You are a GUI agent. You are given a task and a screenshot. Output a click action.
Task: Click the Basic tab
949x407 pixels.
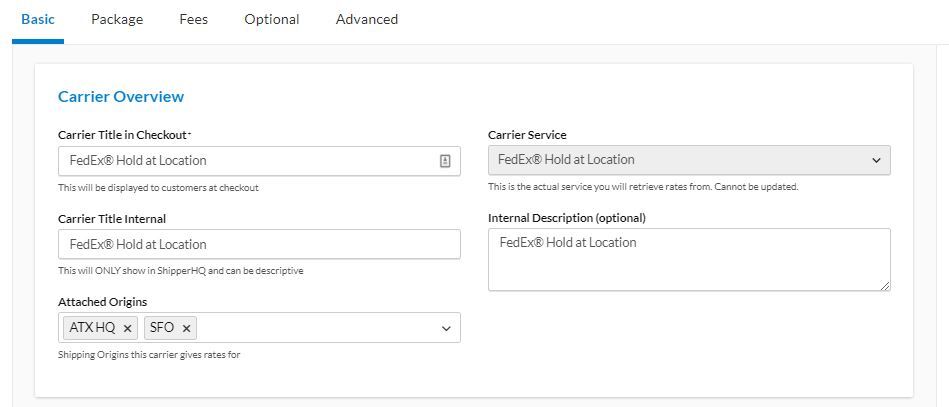tap(38, 19)
